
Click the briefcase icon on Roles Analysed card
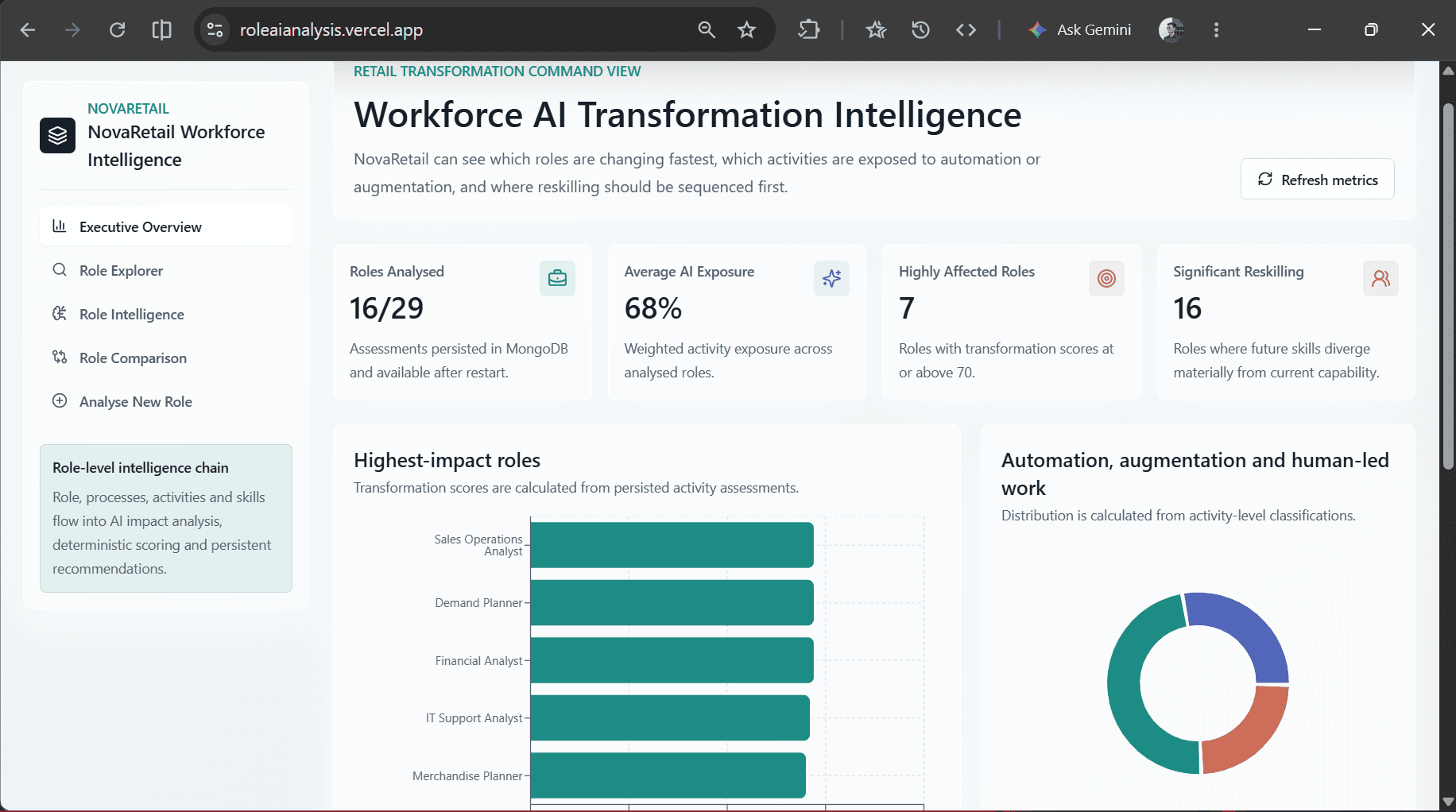557,279
